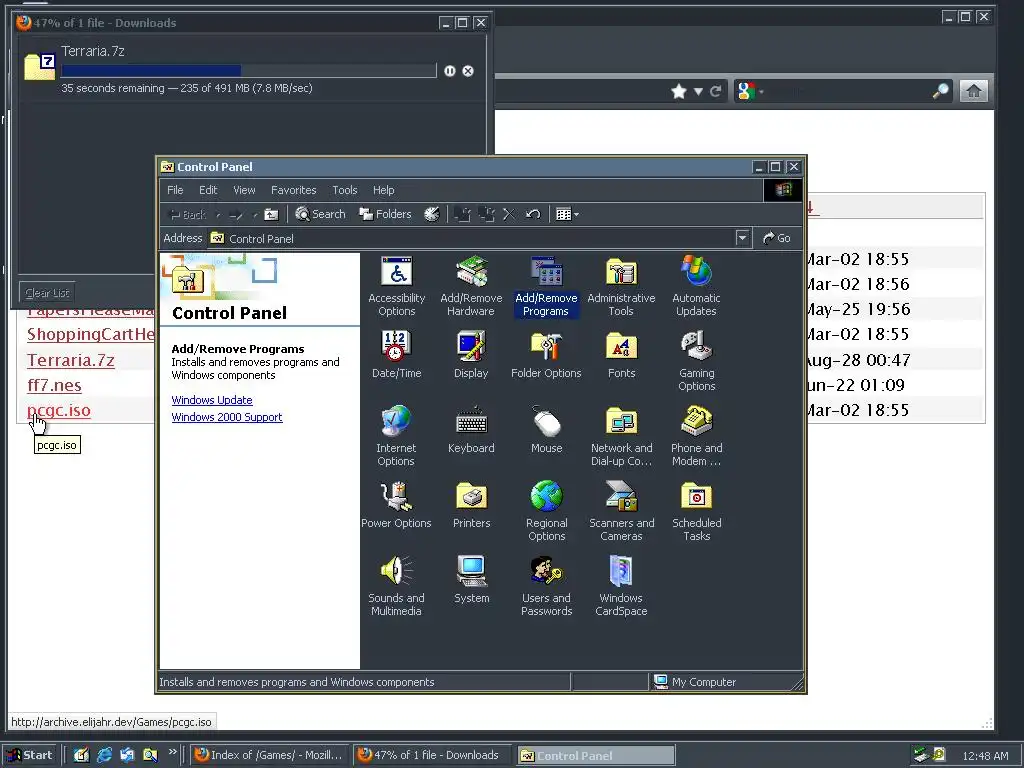The image size is (1024, 768).
Task: Open Network and Dial-up Connections
Action: 621,436
